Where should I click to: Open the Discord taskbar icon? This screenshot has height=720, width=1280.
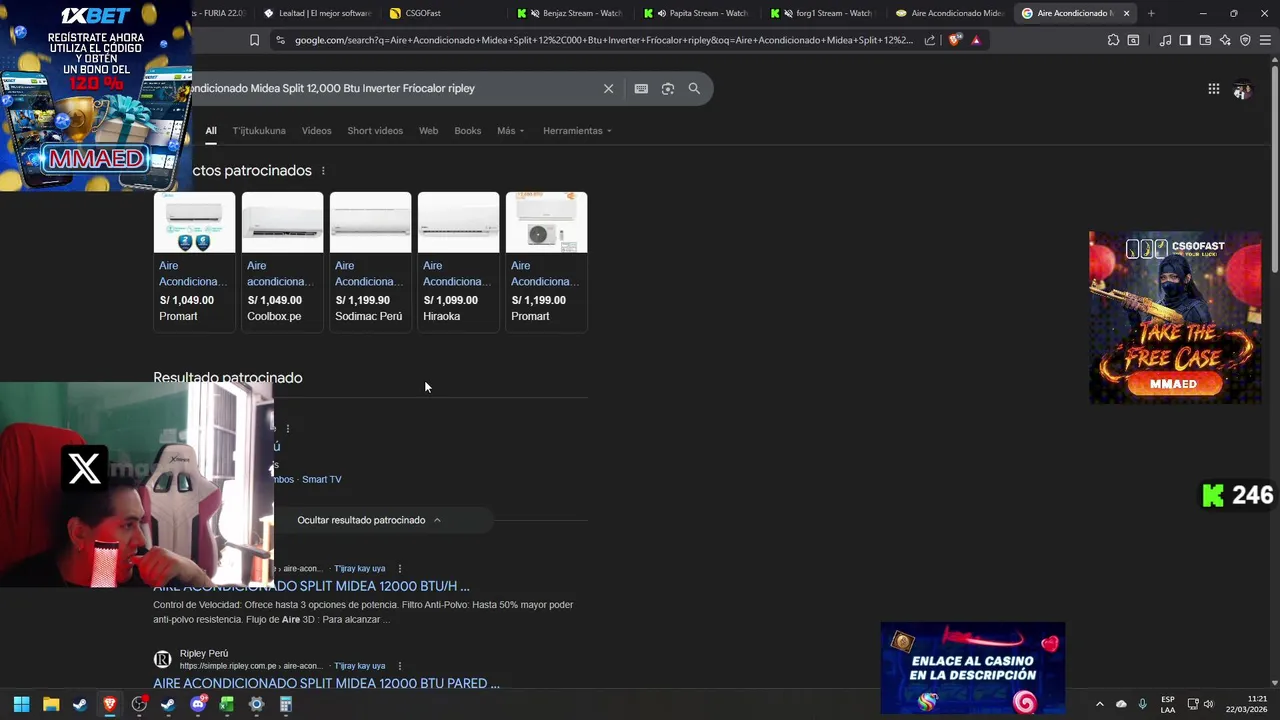[x=198, y=704]
